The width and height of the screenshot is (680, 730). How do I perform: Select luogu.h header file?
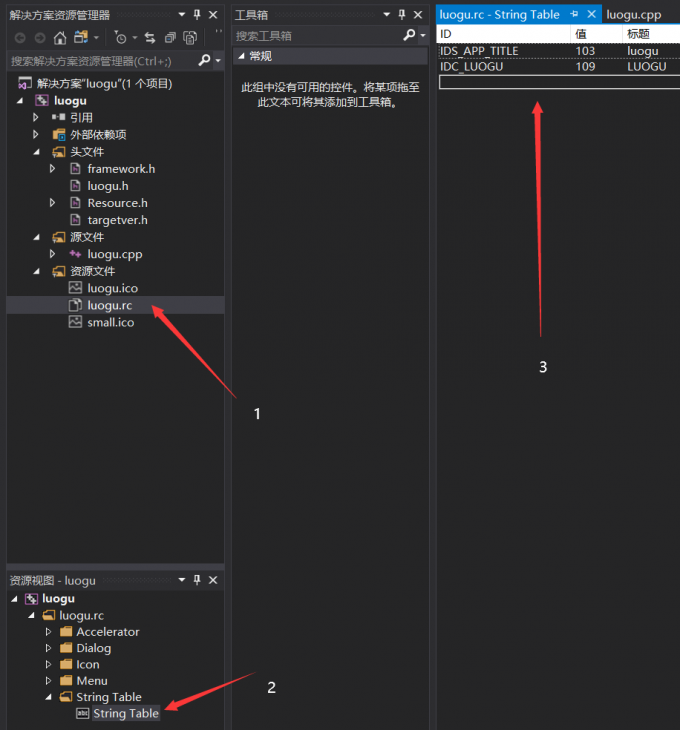coord(108,186)
